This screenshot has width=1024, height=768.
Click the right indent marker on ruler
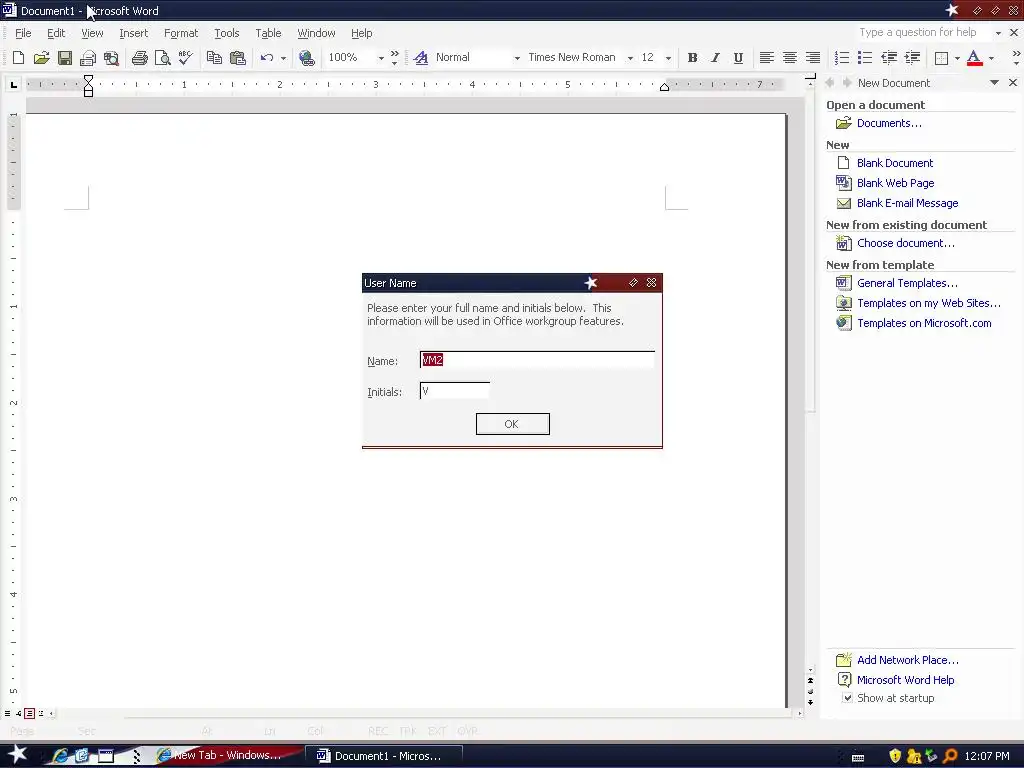664,88
